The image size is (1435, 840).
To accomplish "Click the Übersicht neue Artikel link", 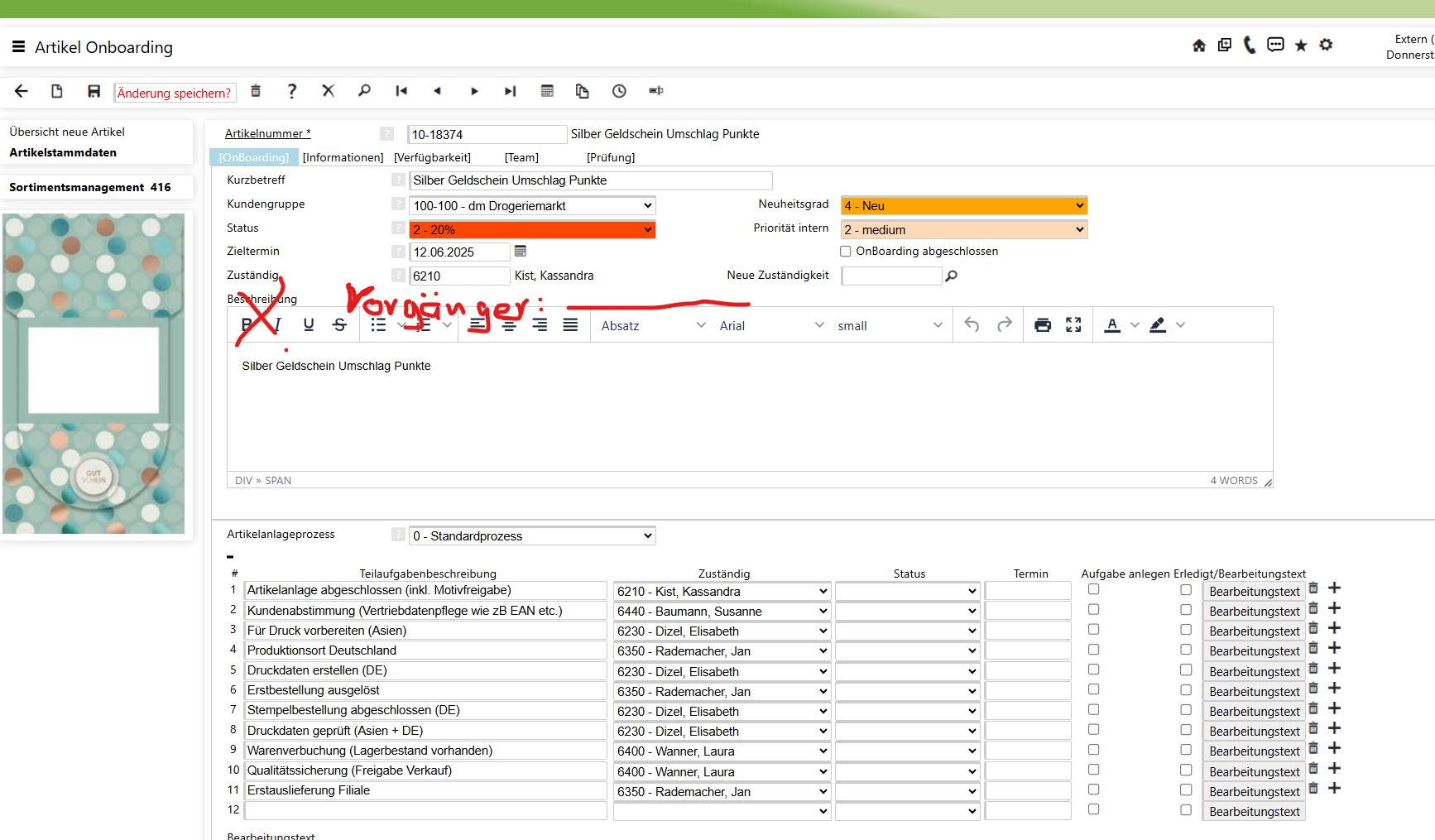I will [x=67, y=132].
